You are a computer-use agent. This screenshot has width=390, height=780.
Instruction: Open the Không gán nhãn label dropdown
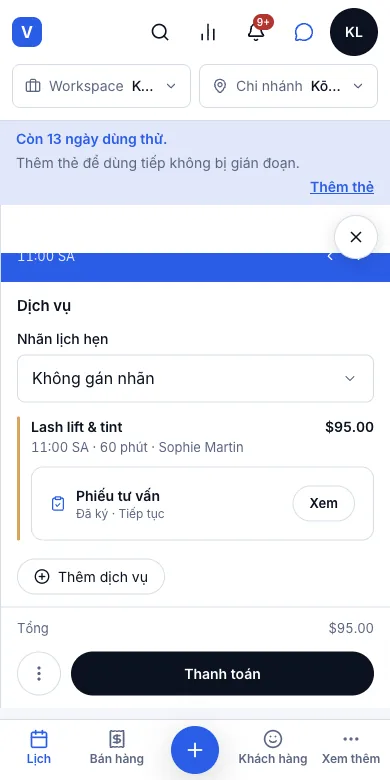pyautogui.click(x=195, y=379)
